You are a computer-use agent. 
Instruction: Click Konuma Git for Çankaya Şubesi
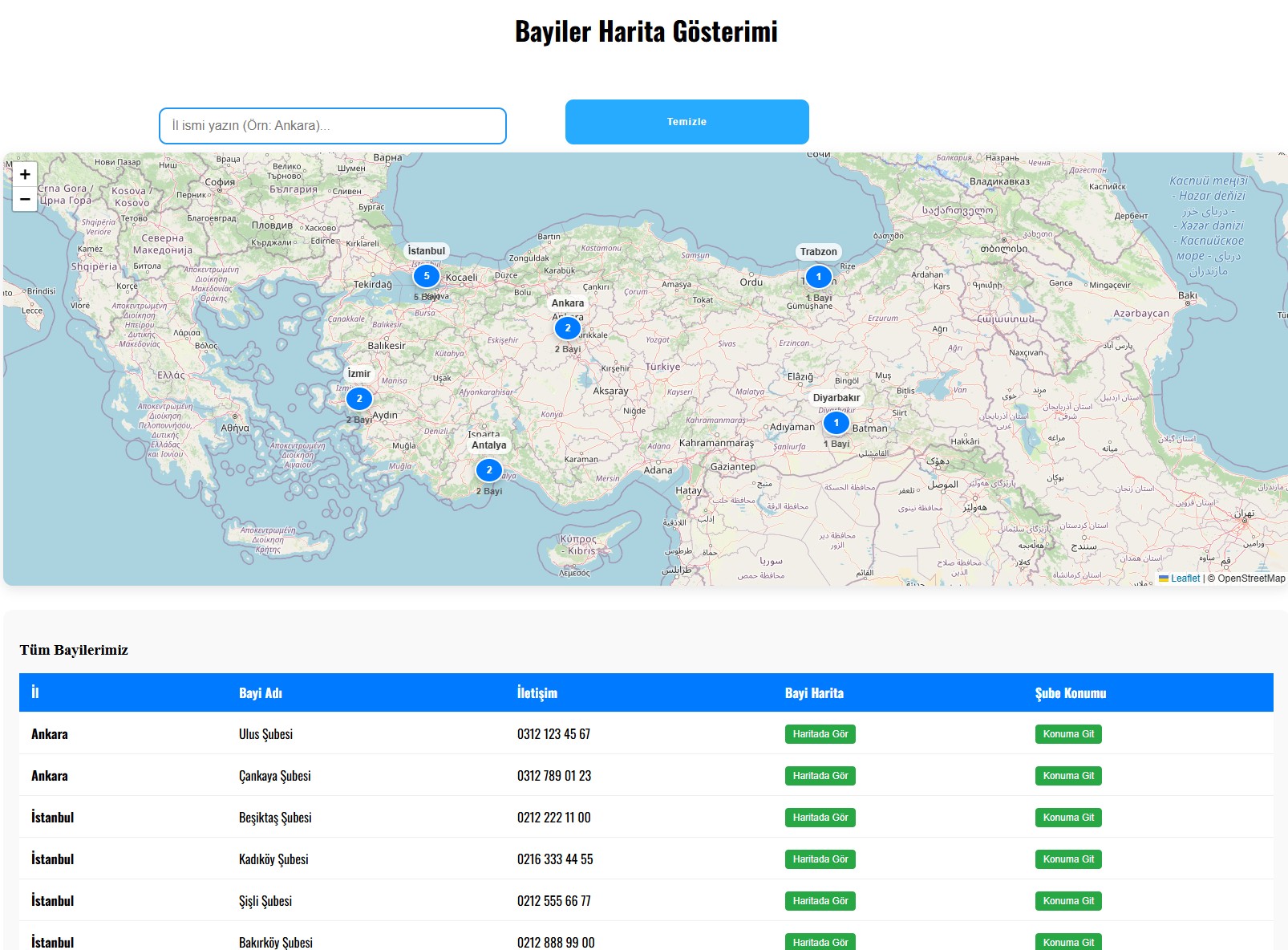(1067, 775)
